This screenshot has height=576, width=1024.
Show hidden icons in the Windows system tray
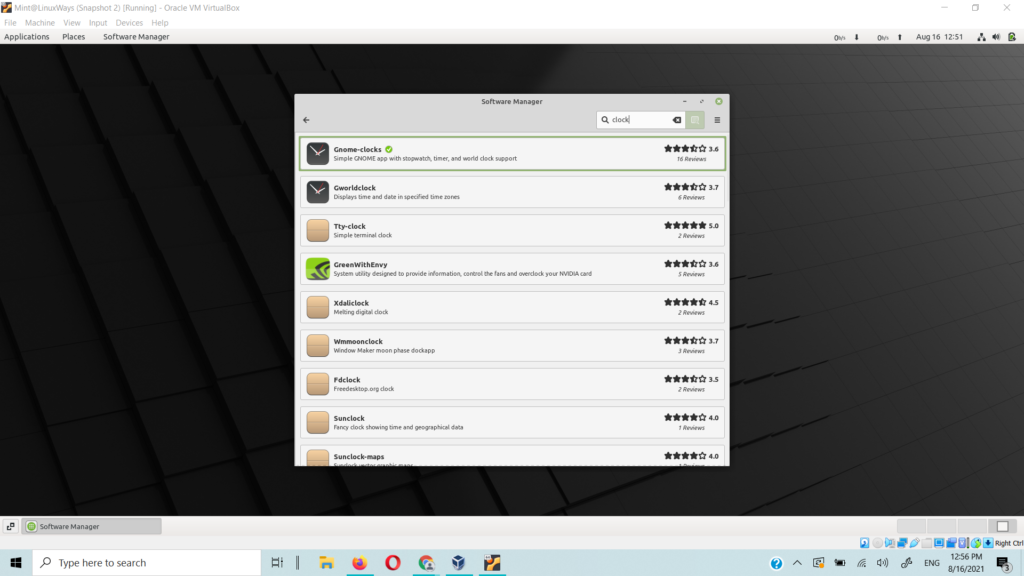(x=796, y=563)
